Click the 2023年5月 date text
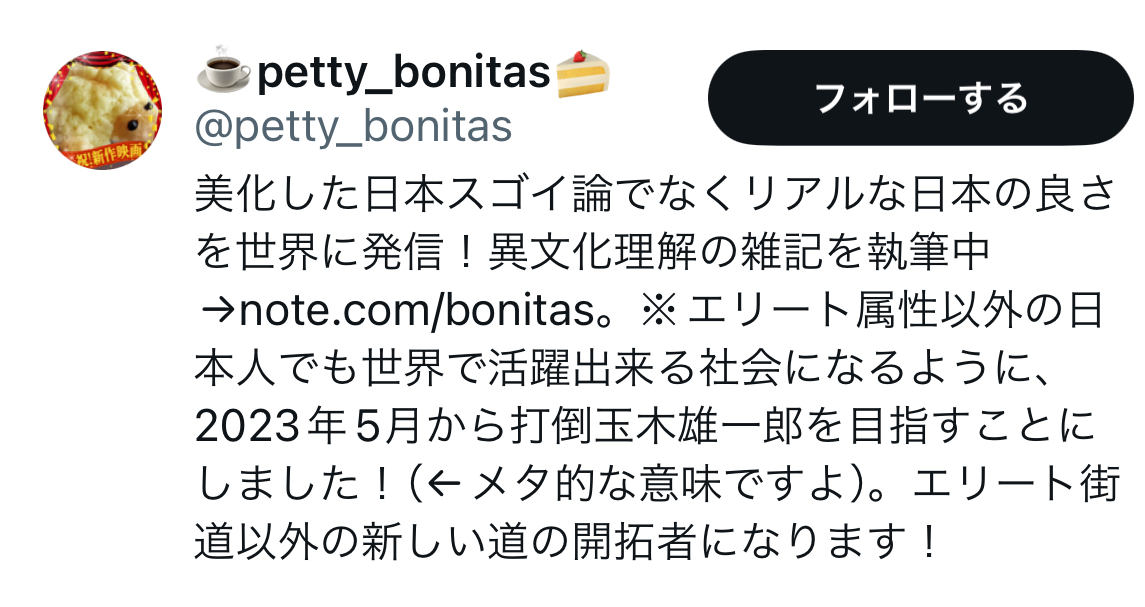The height and width of the screenshot is (607, 1145). [286, 428]
